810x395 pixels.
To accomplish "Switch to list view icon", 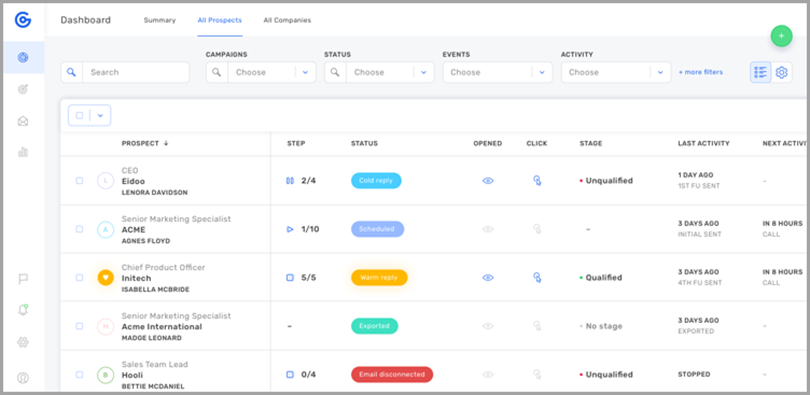I will click(760, 72).
